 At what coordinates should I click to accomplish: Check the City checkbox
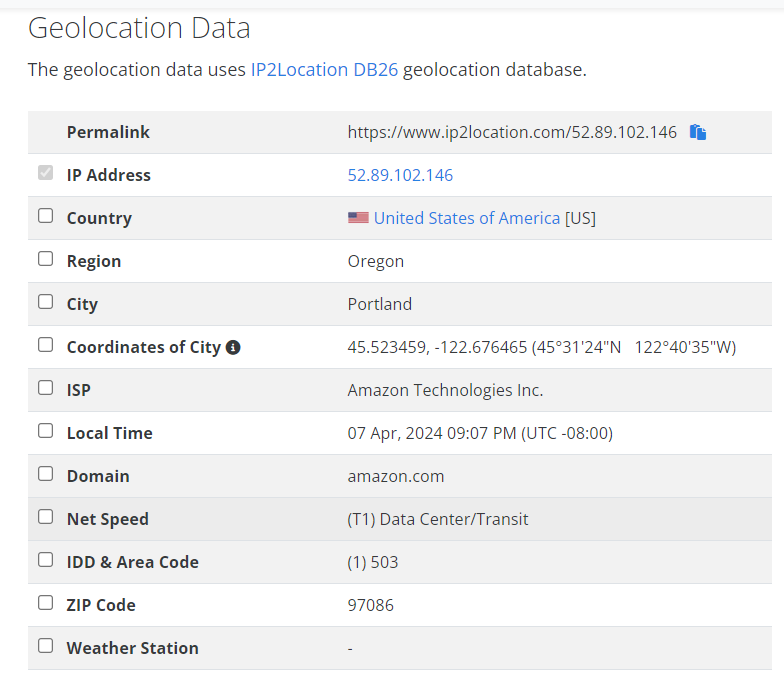[x=46, y=302]
